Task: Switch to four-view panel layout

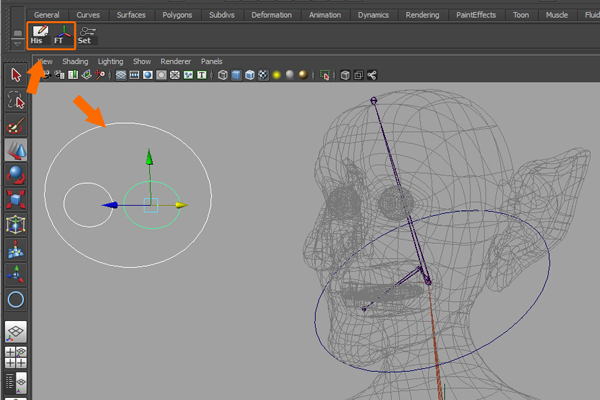Action: pos(16,358)
